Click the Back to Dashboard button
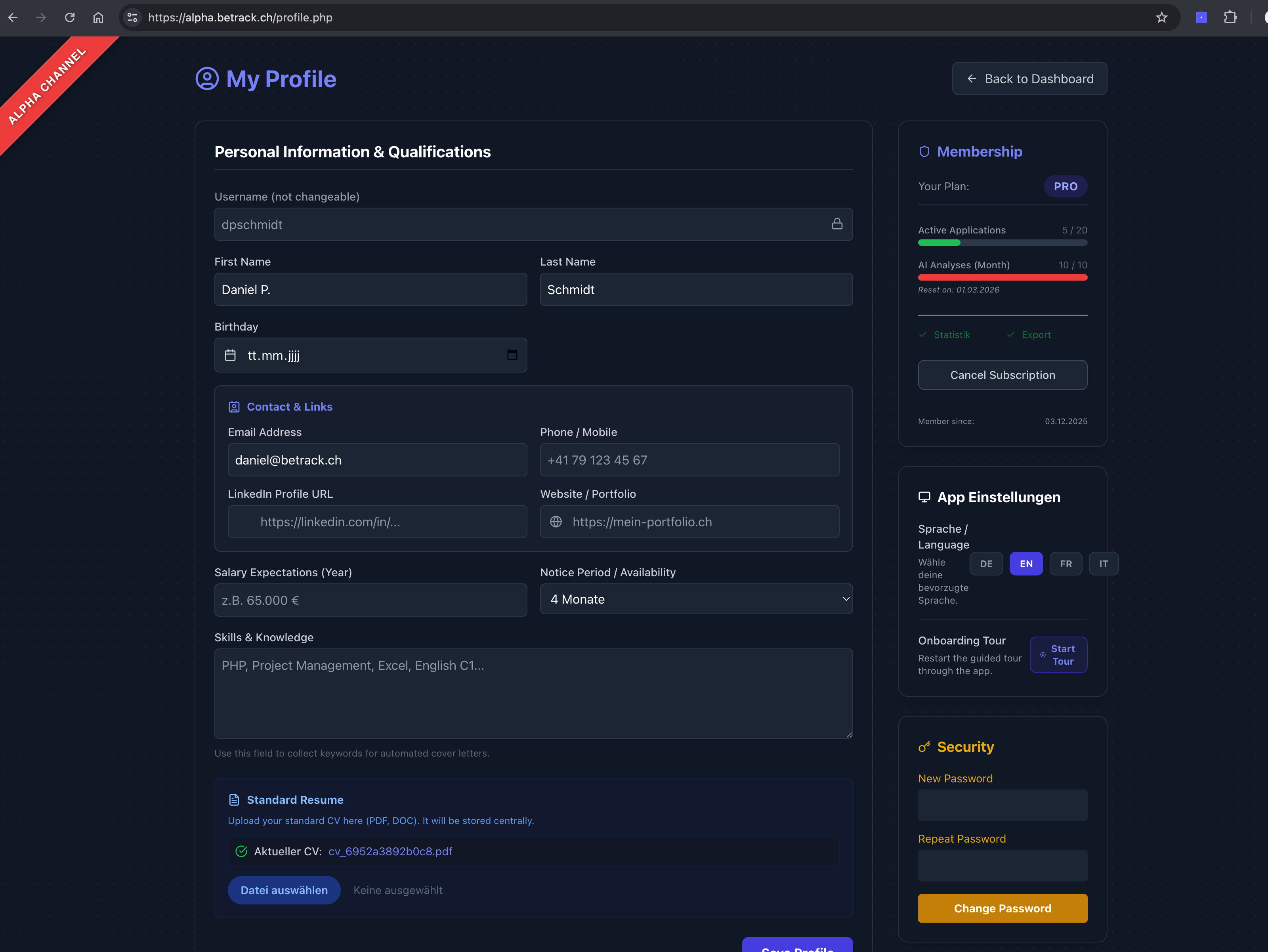 pos(1029,78)
